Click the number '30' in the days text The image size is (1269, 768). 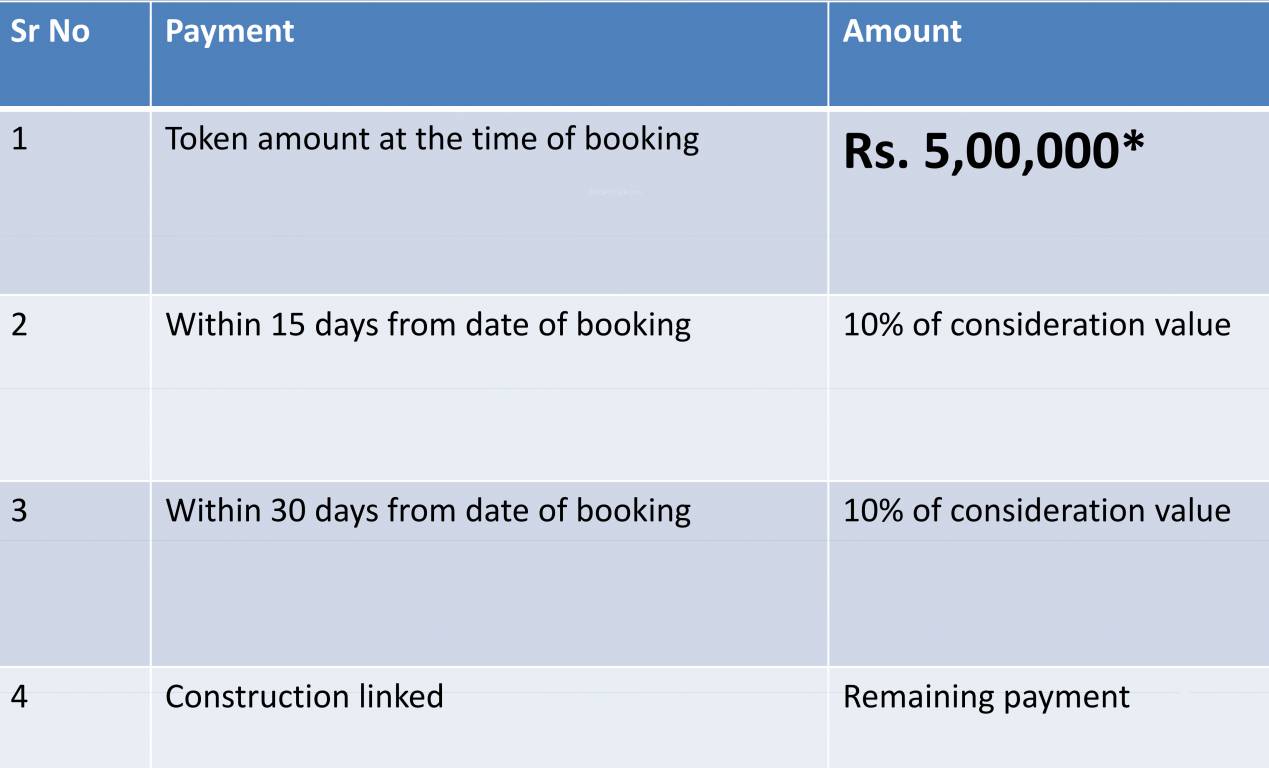pyautogui.click(x=287, y=510)
